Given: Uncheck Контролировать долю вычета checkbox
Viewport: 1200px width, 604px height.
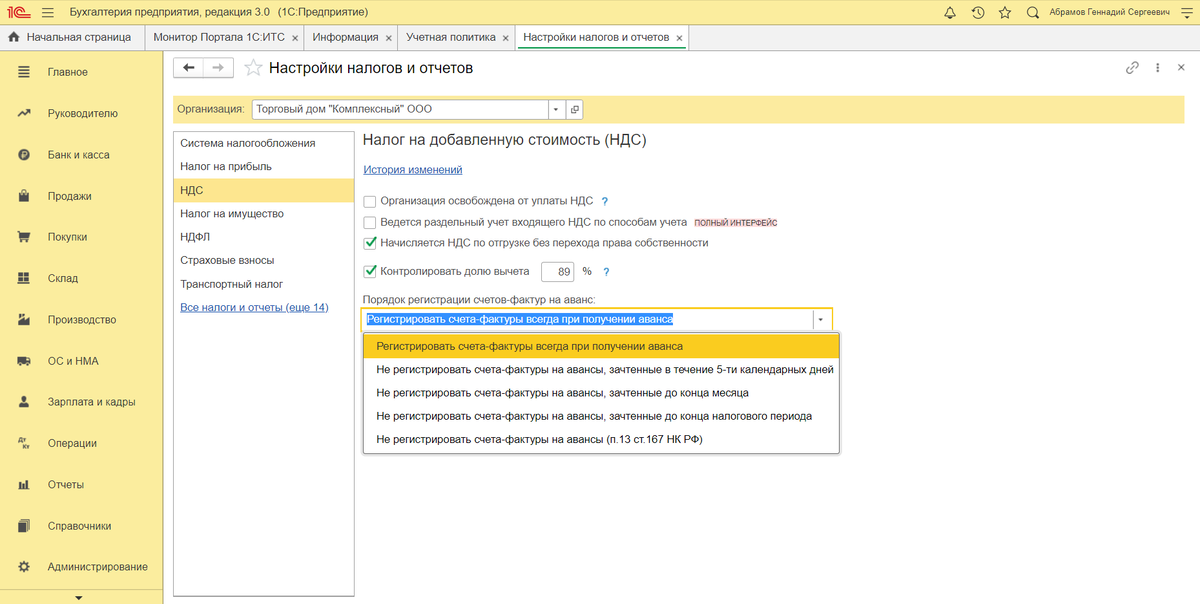Looking at the screenshot, I should click(x=370, y=271).
